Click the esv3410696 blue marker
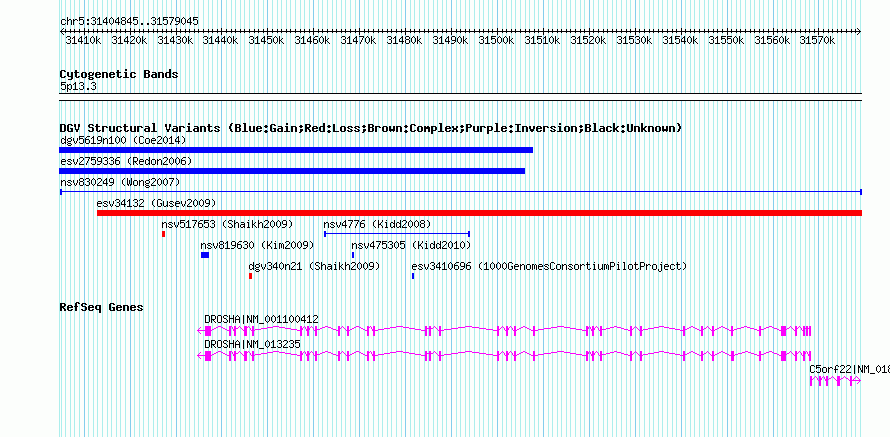This screenshot has height=437, width=890. point(413,276)
